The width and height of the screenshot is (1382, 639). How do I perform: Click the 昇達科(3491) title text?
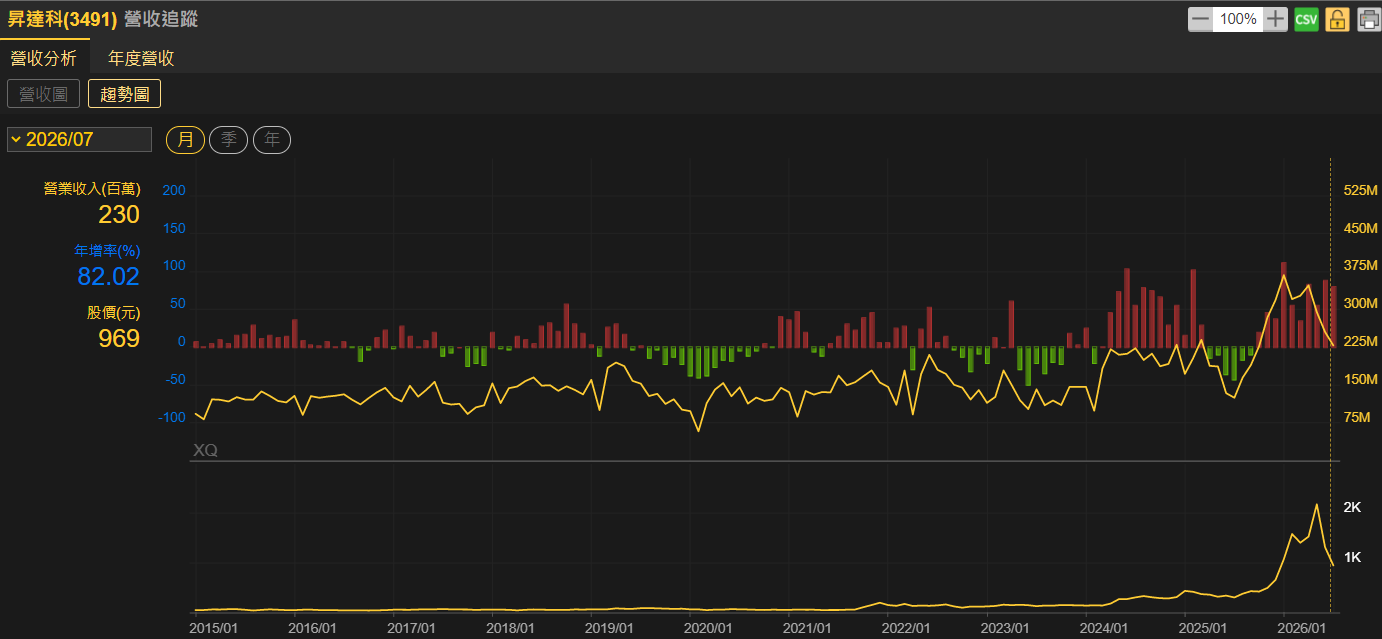[x=62, y=18]
